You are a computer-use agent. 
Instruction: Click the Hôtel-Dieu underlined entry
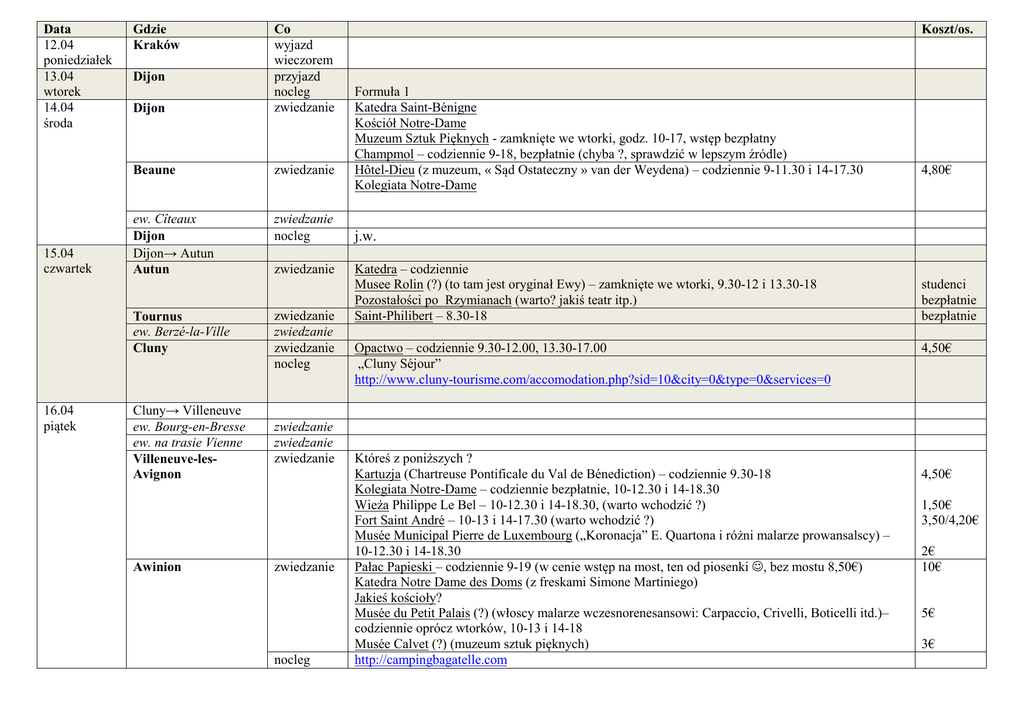(x=378, y=170)
